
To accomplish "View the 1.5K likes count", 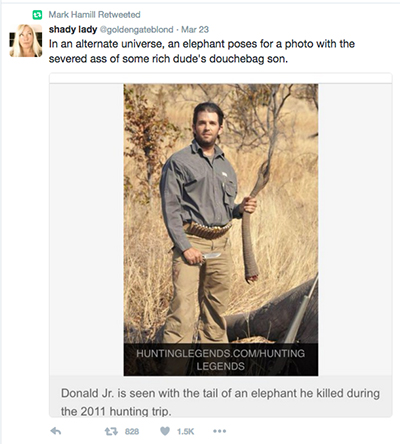I will (x=185, y=432).
